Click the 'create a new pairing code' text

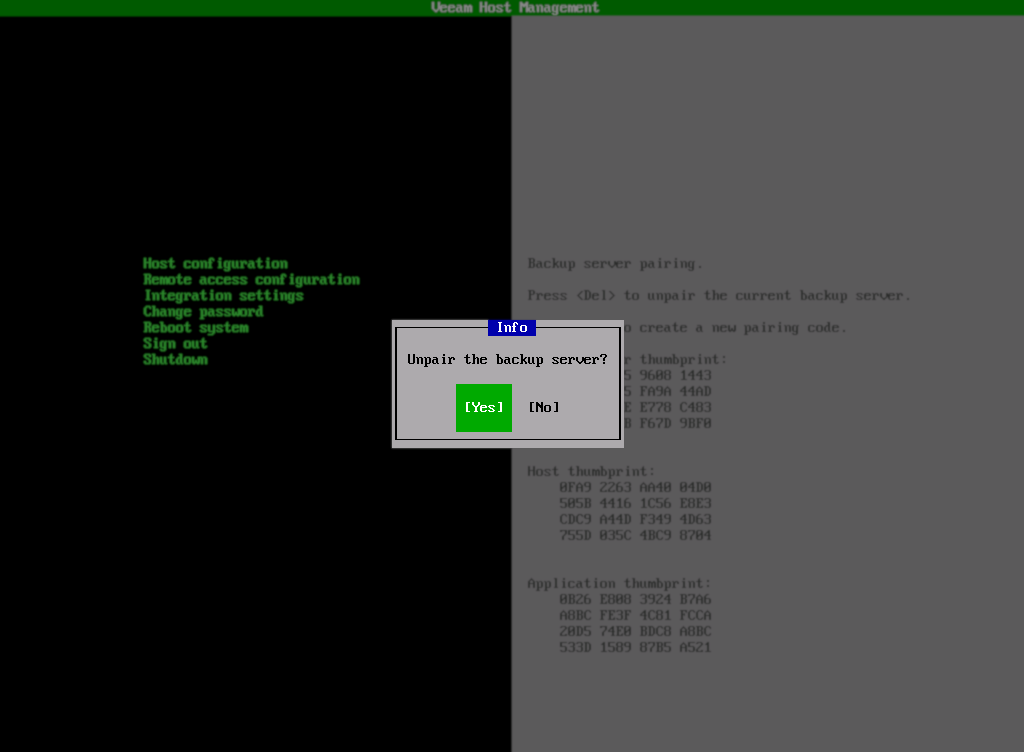[660, 327]
